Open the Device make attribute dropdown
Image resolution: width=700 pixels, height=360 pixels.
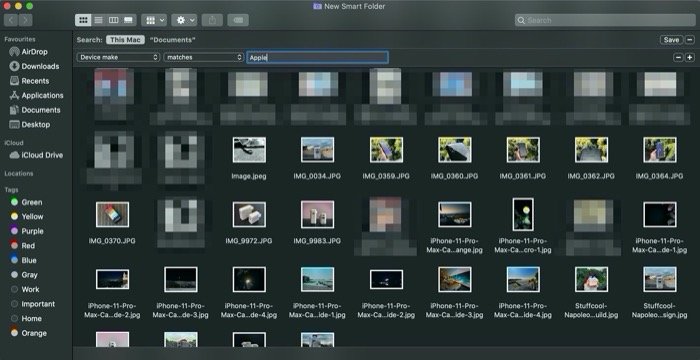coord(118,57)
